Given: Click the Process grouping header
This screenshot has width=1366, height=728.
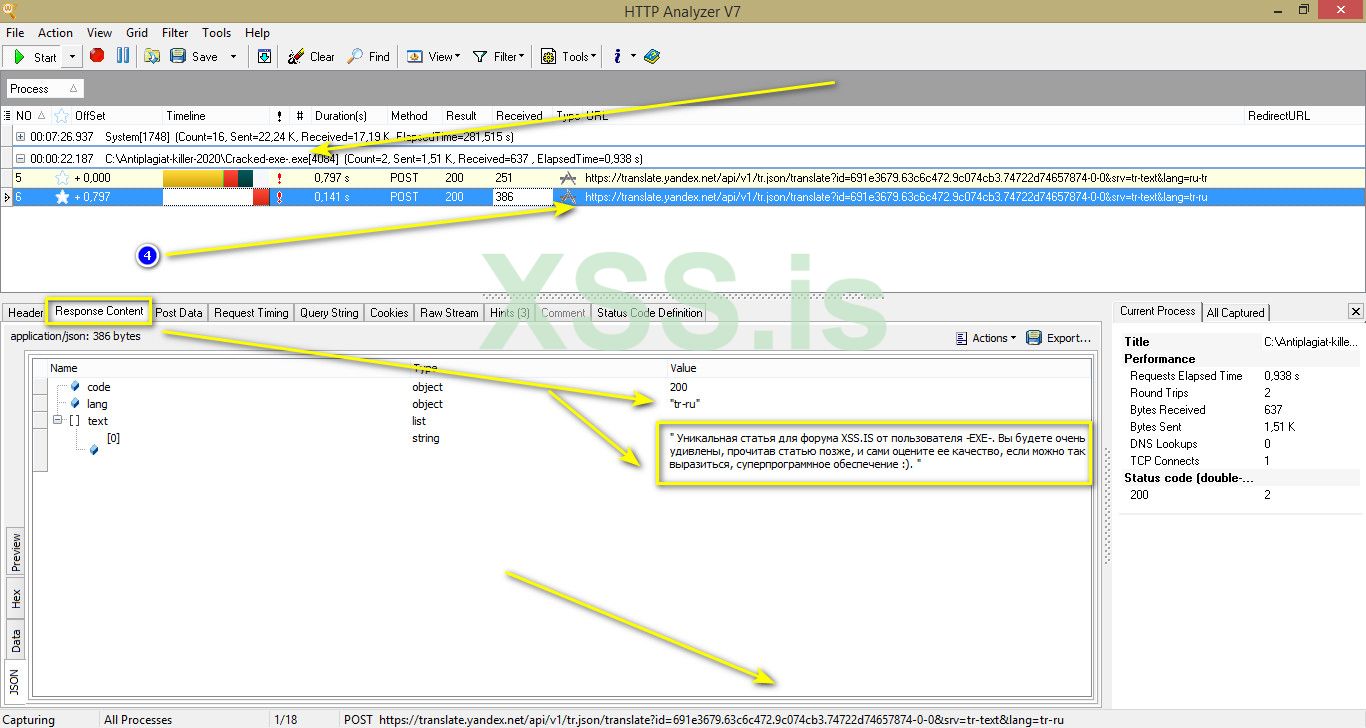Looking at the screenshot, I should (x=45, y=89).
